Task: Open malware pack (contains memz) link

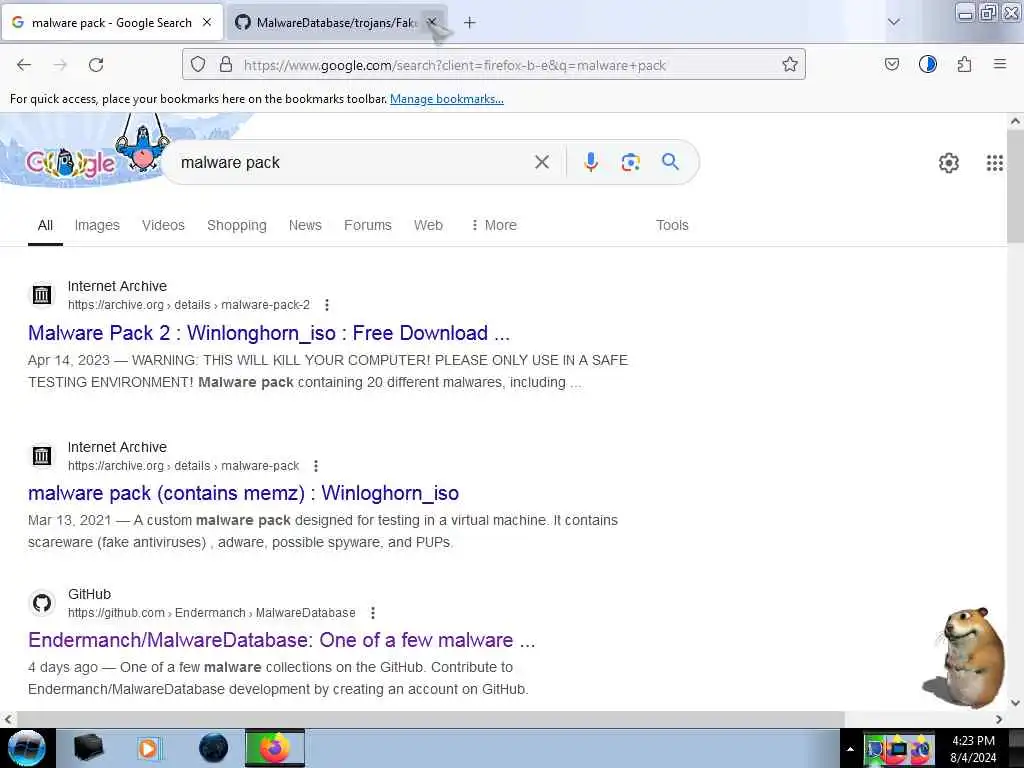Action: click(243, 493)
